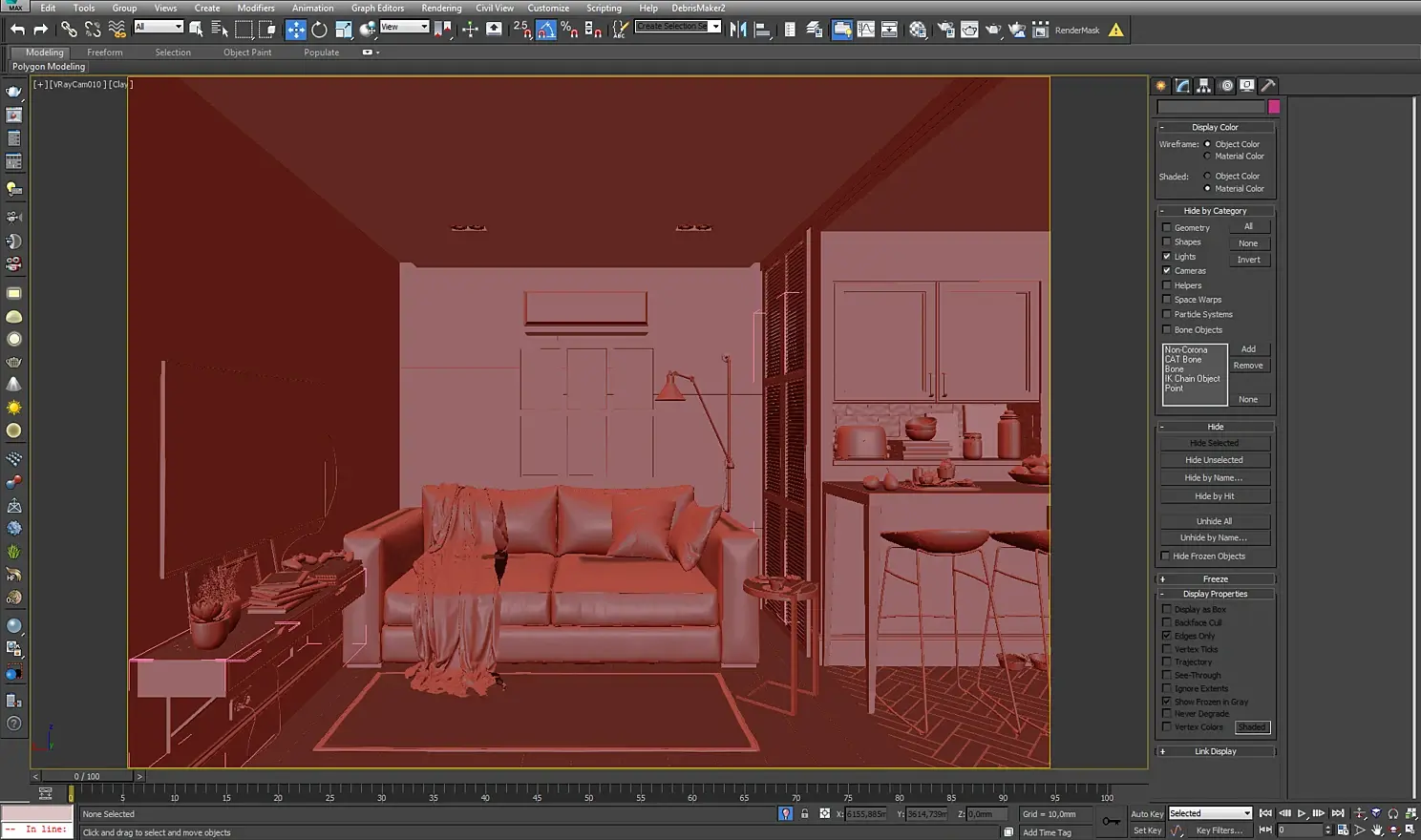The image size is (1421, 840).
Task: Open the Utilities hammer panel icon
Action: 1268,86
